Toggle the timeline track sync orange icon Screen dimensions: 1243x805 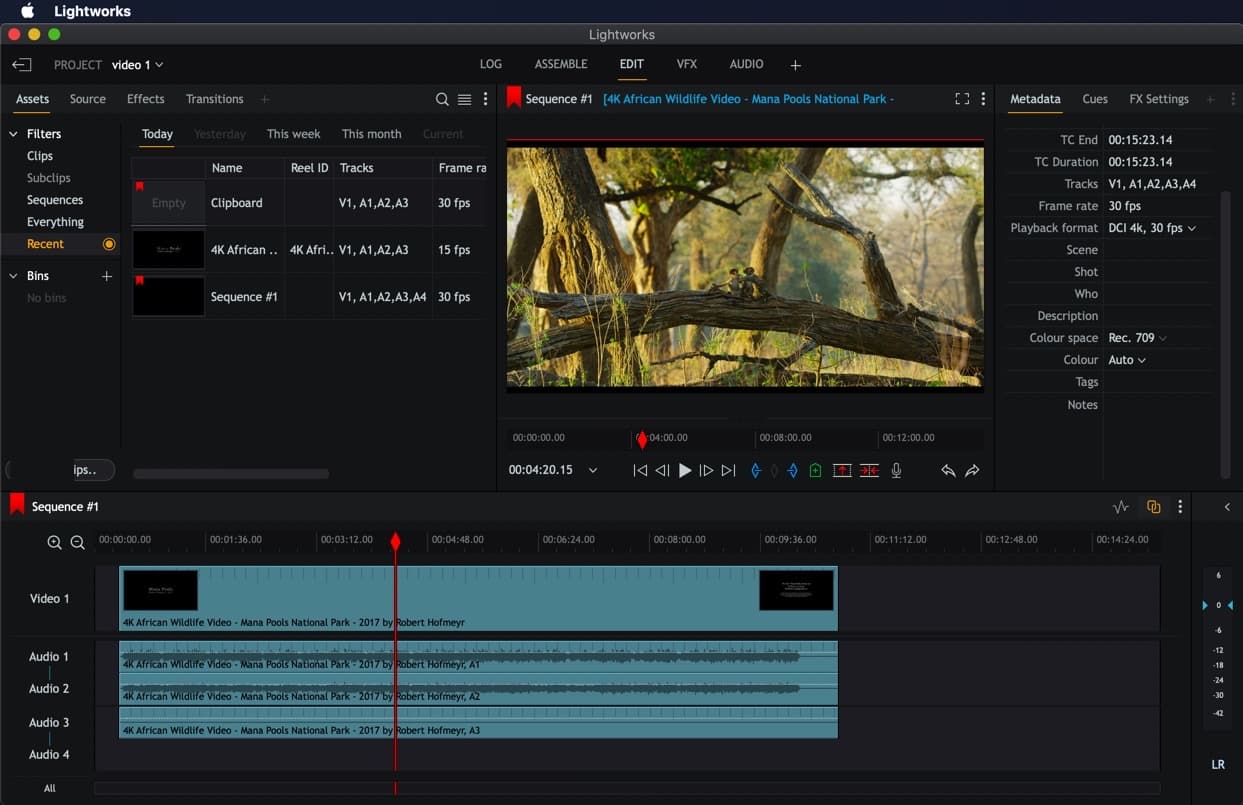(1153, 507)
